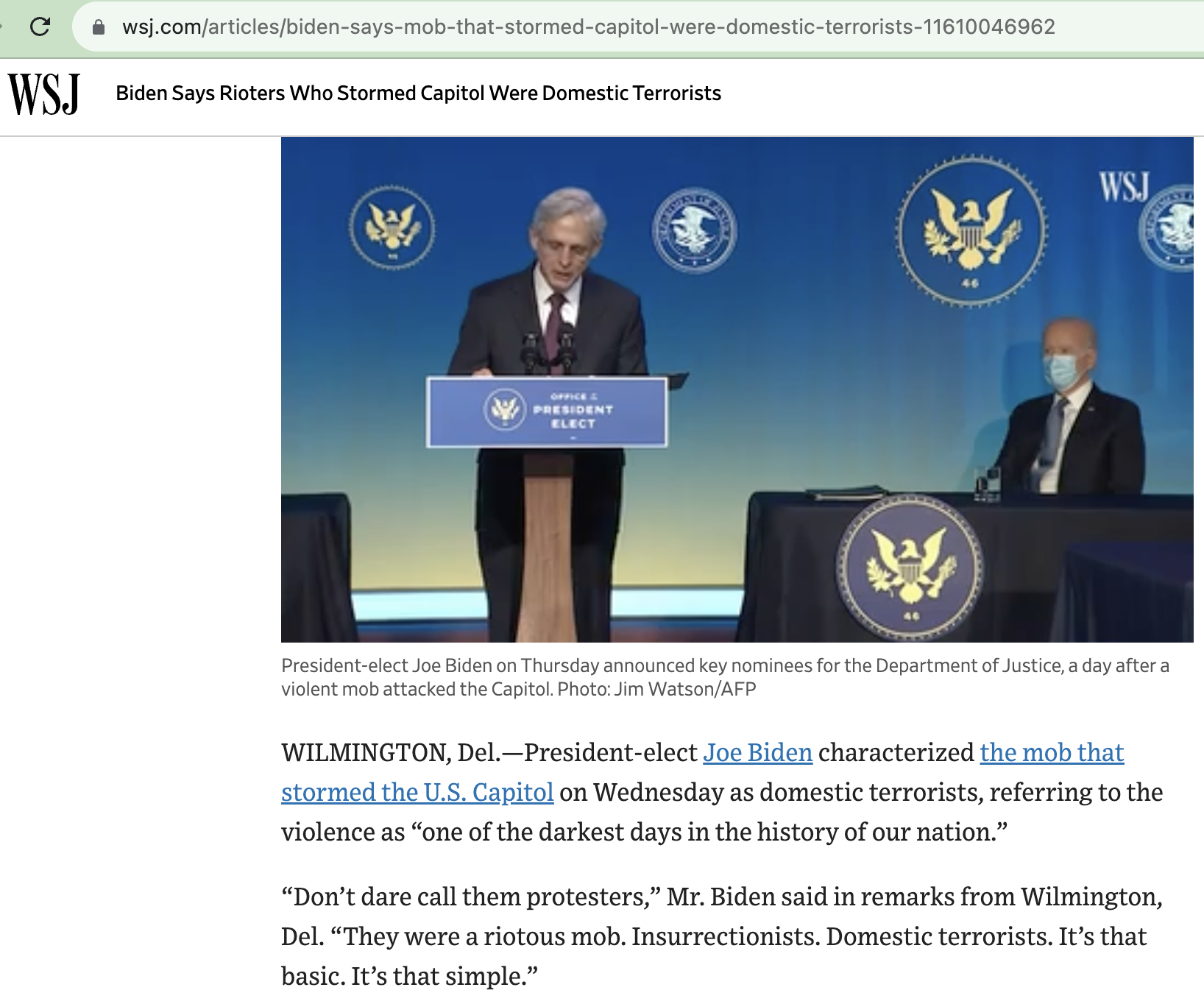Reload the page with the refresh icon

40,27
